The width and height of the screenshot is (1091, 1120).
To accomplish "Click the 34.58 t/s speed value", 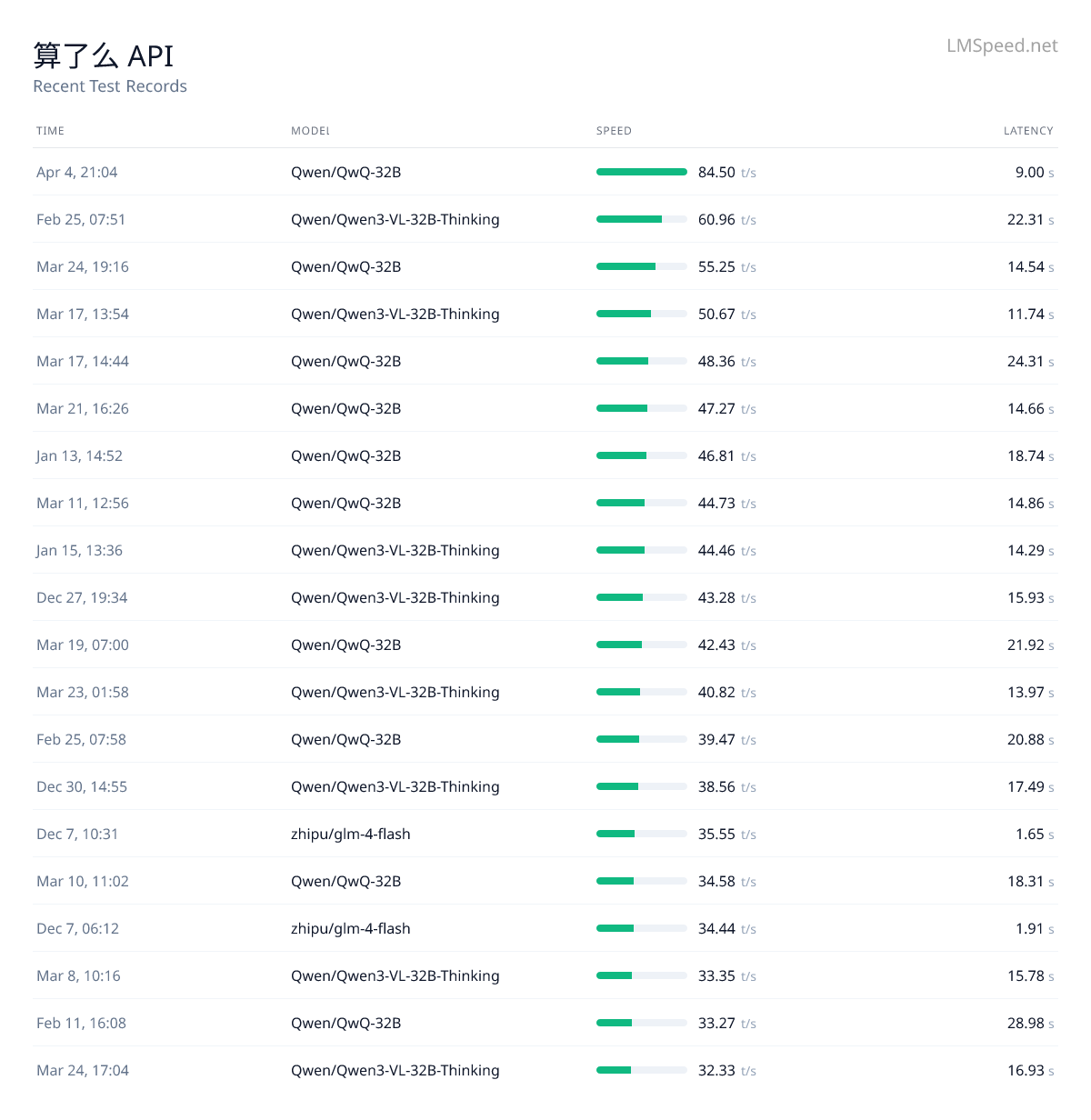I will 727,881.
